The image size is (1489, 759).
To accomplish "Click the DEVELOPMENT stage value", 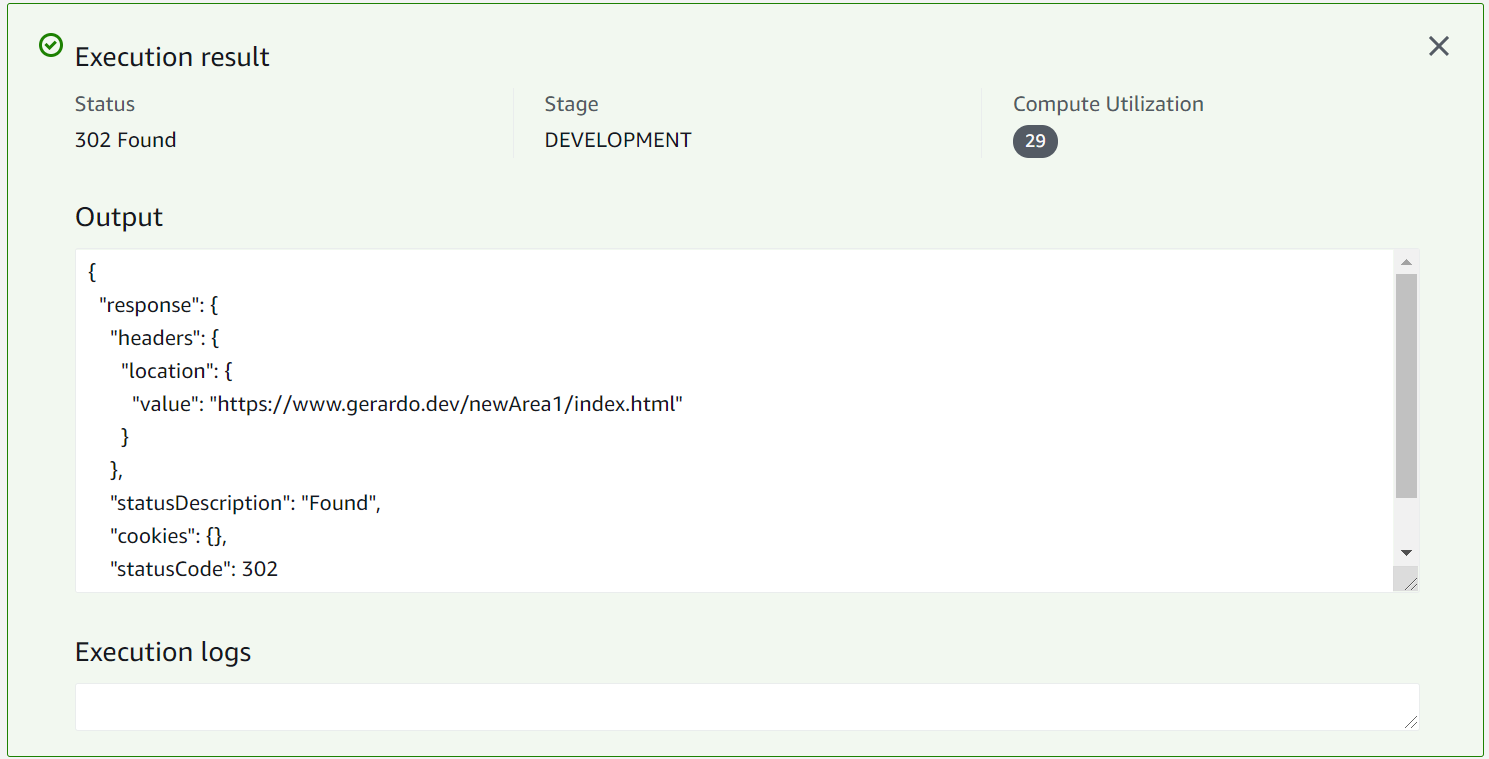I will [x=618, y=140].
